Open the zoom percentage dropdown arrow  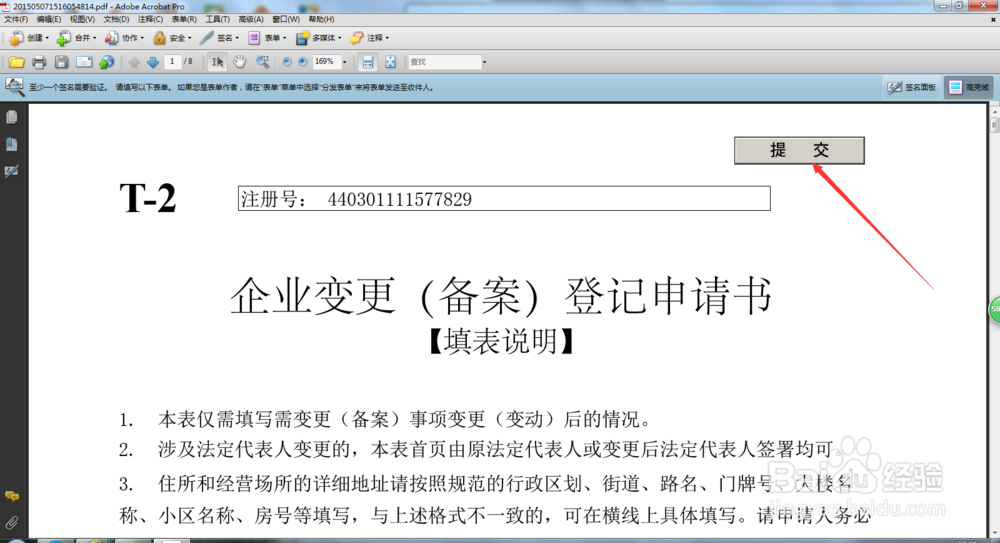click(x=344, y=62)
